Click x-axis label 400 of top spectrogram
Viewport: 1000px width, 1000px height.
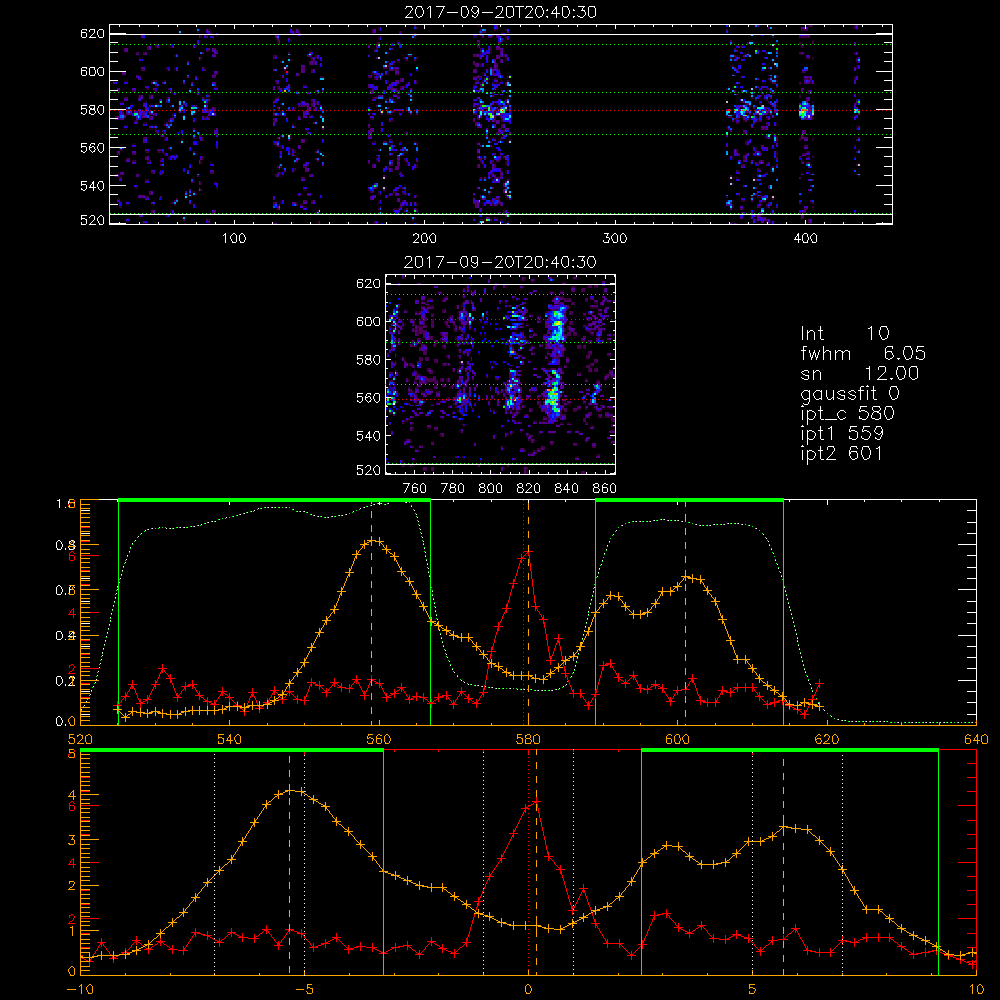tap(805, 239)
